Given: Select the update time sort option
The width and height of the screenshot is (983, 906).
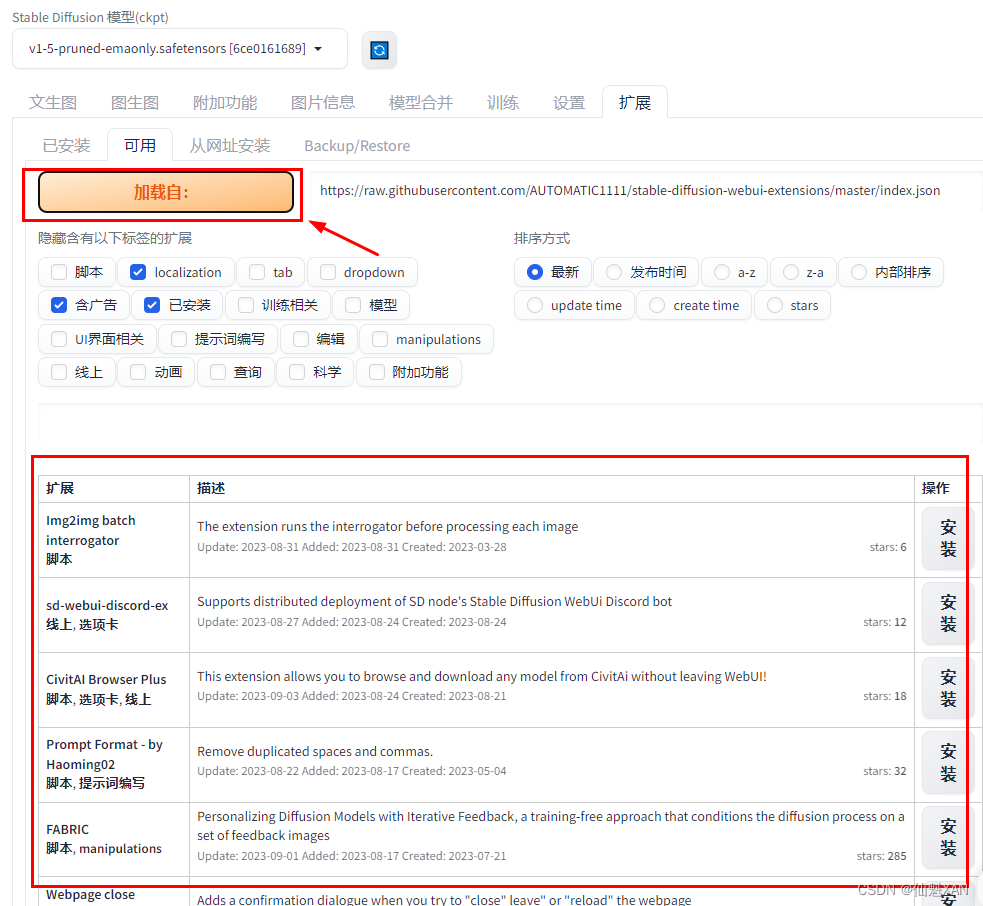Looking at the screenshot, I should (x=533, y=305).
